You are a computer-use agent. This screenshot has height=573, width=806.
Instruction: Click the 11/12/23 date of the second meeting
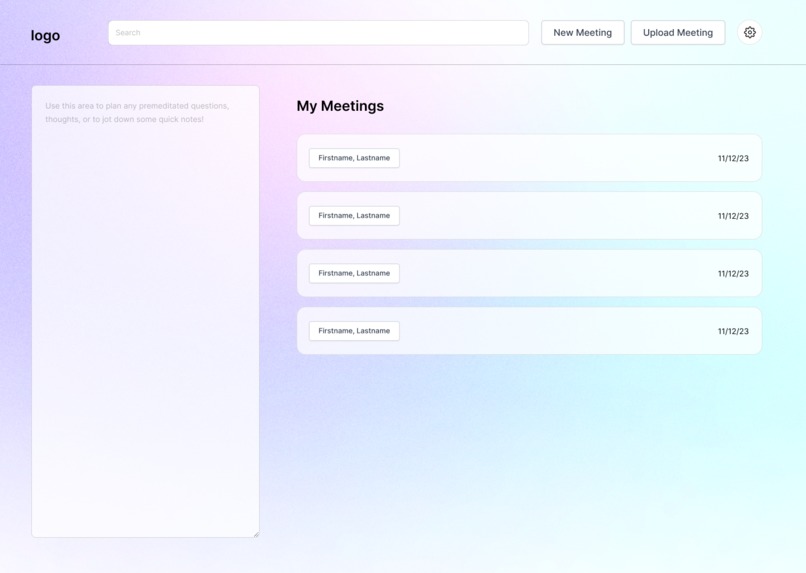pyautogui.click(x=733, y=216)
